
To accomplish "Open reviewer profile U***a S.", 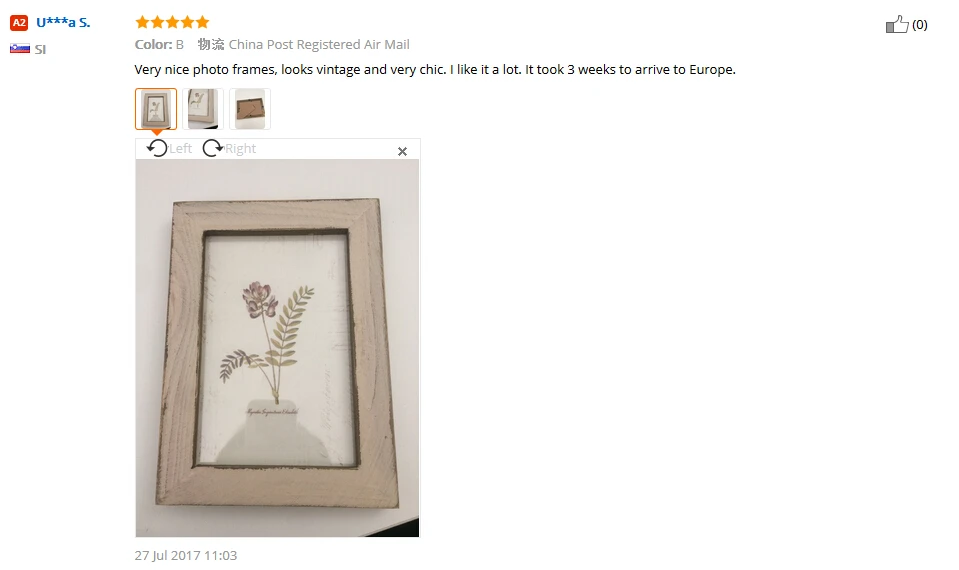I will point(63,23).
